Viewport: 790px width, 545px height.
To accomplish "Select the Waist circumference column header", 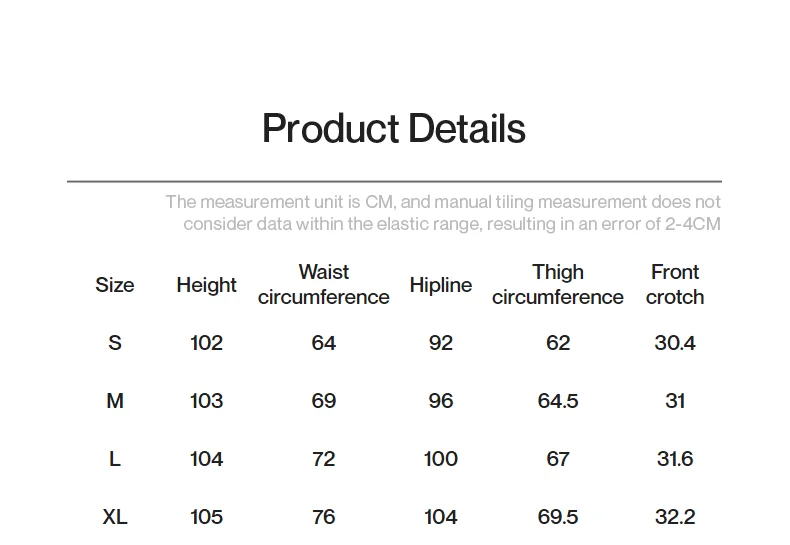I will [x=324, y=285].
